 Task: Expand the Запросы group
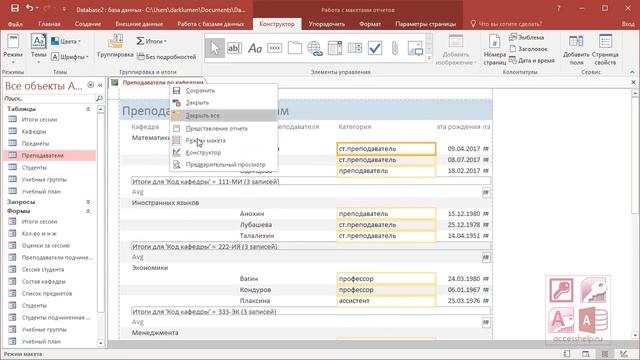88,202
